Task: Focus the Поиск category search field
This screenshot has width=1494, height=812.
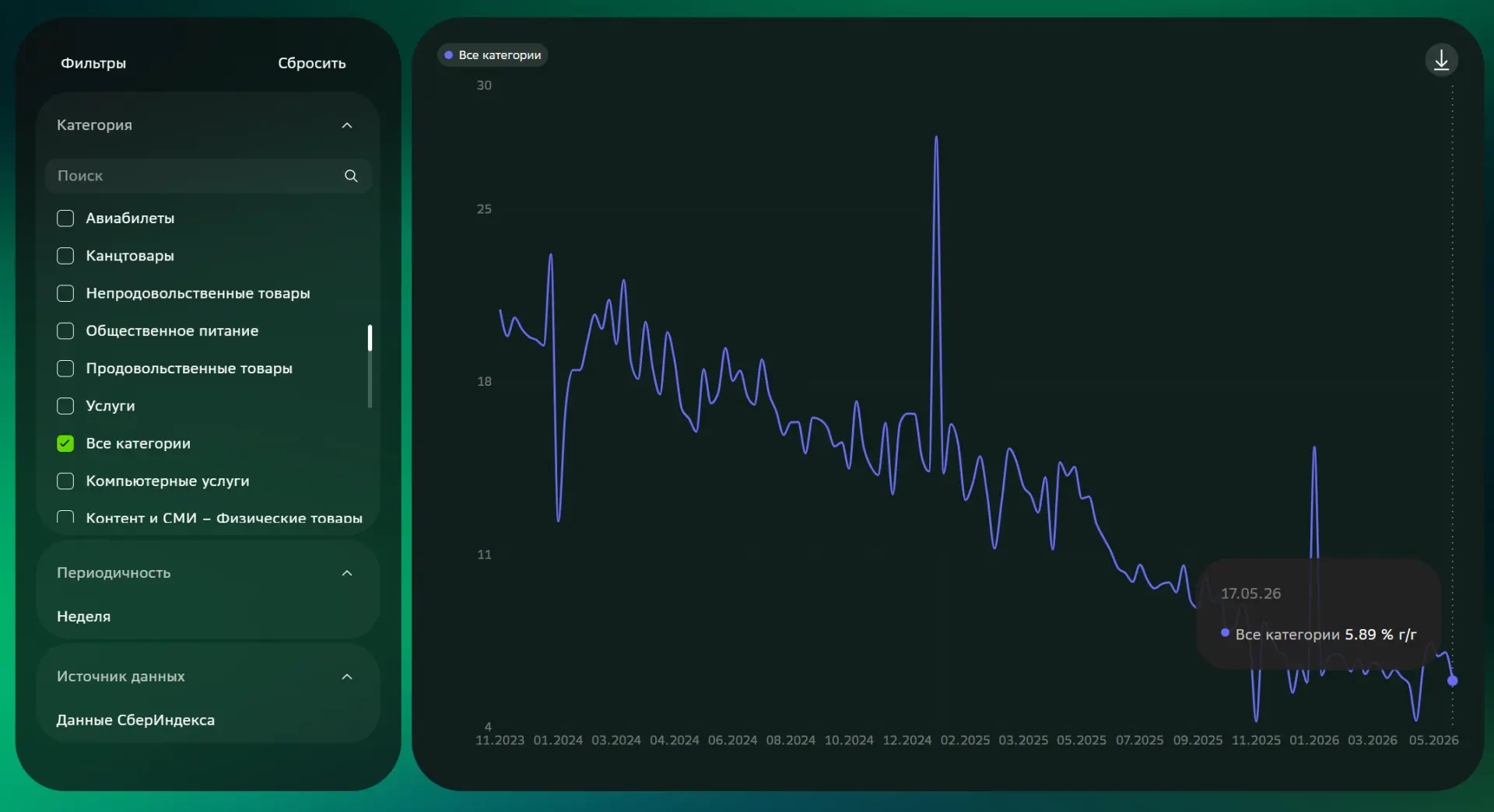Action: pyautogui.click(x=209, y=176)
